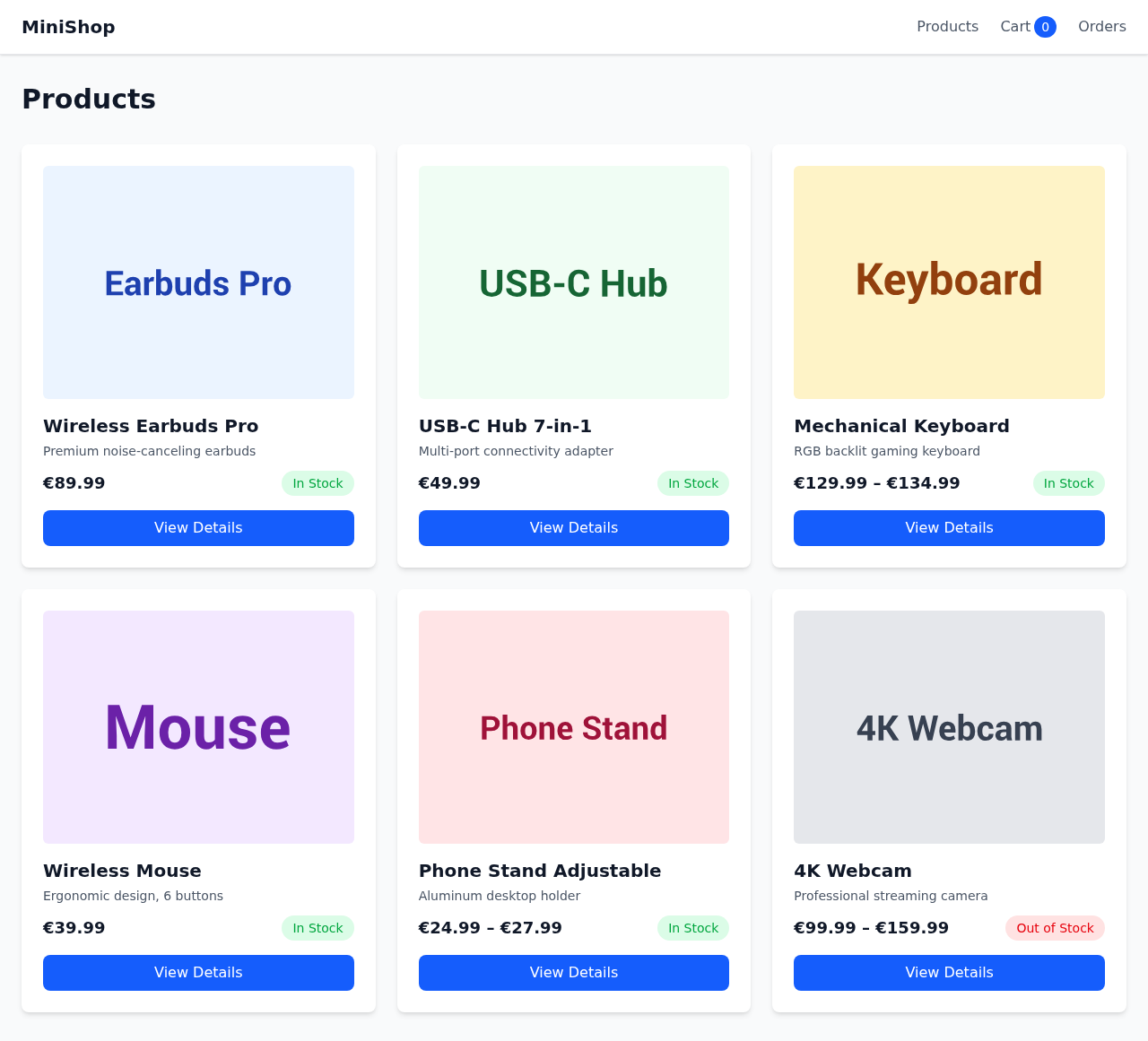Click the USB-C Hub product image
The width and height of the screenshot is (1148, 1041).
click(x=574, y=282)
